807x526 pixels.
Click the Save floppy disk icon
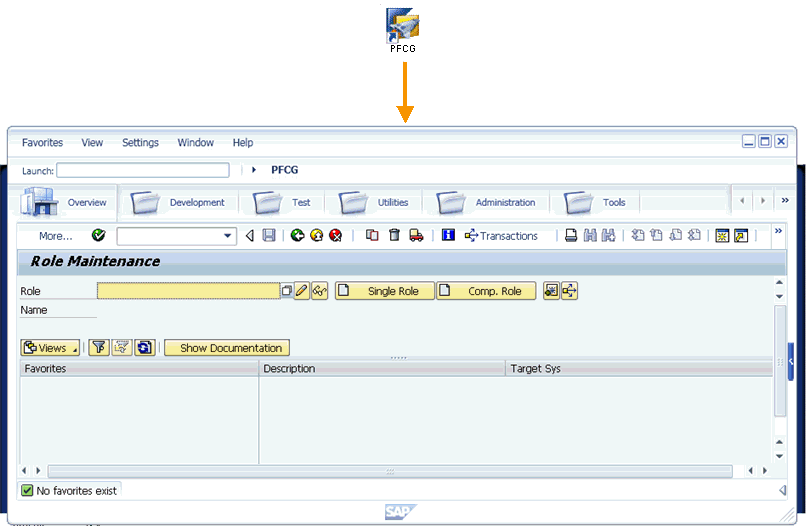(x=269, y=235)
